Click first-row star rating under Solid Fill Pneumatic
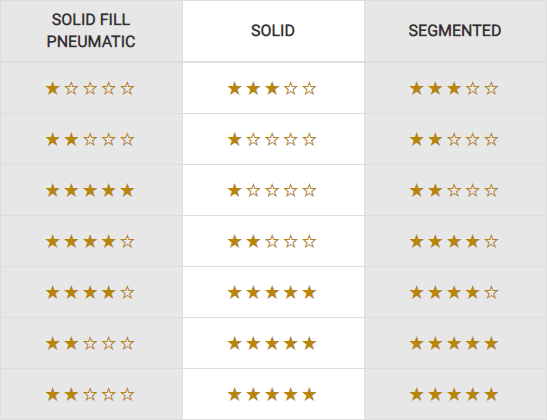The image size is (547, 420). pyautogui.click(x=90, y=89)
